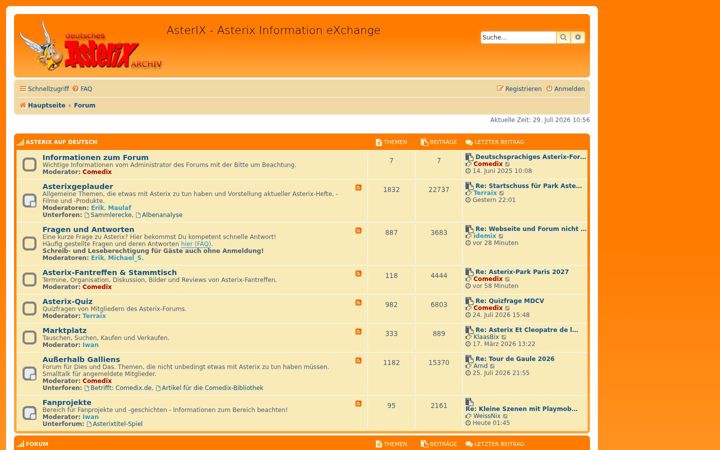Click the forum status icon beside Asterix-Quiz
Screen dimensions: 720x450
pyautogui.click(x=29, y=308)
